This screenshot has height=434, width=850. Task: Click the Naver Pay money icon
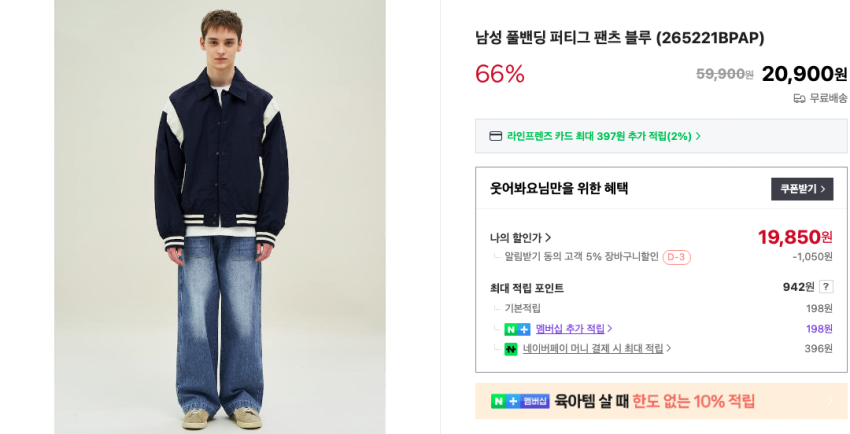[511, 349]
